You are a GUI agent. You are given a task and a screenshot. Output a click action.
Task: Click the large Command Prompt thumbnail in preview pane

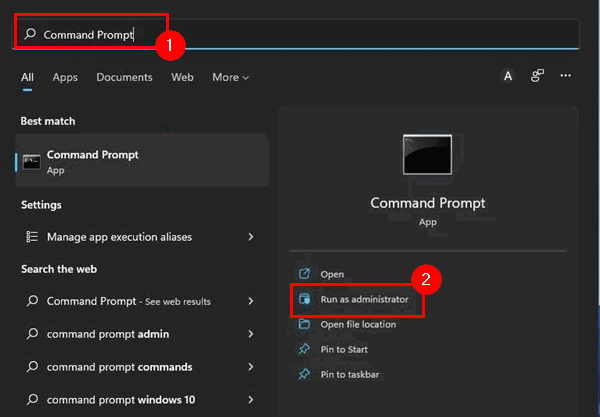(x=427, y=155)
